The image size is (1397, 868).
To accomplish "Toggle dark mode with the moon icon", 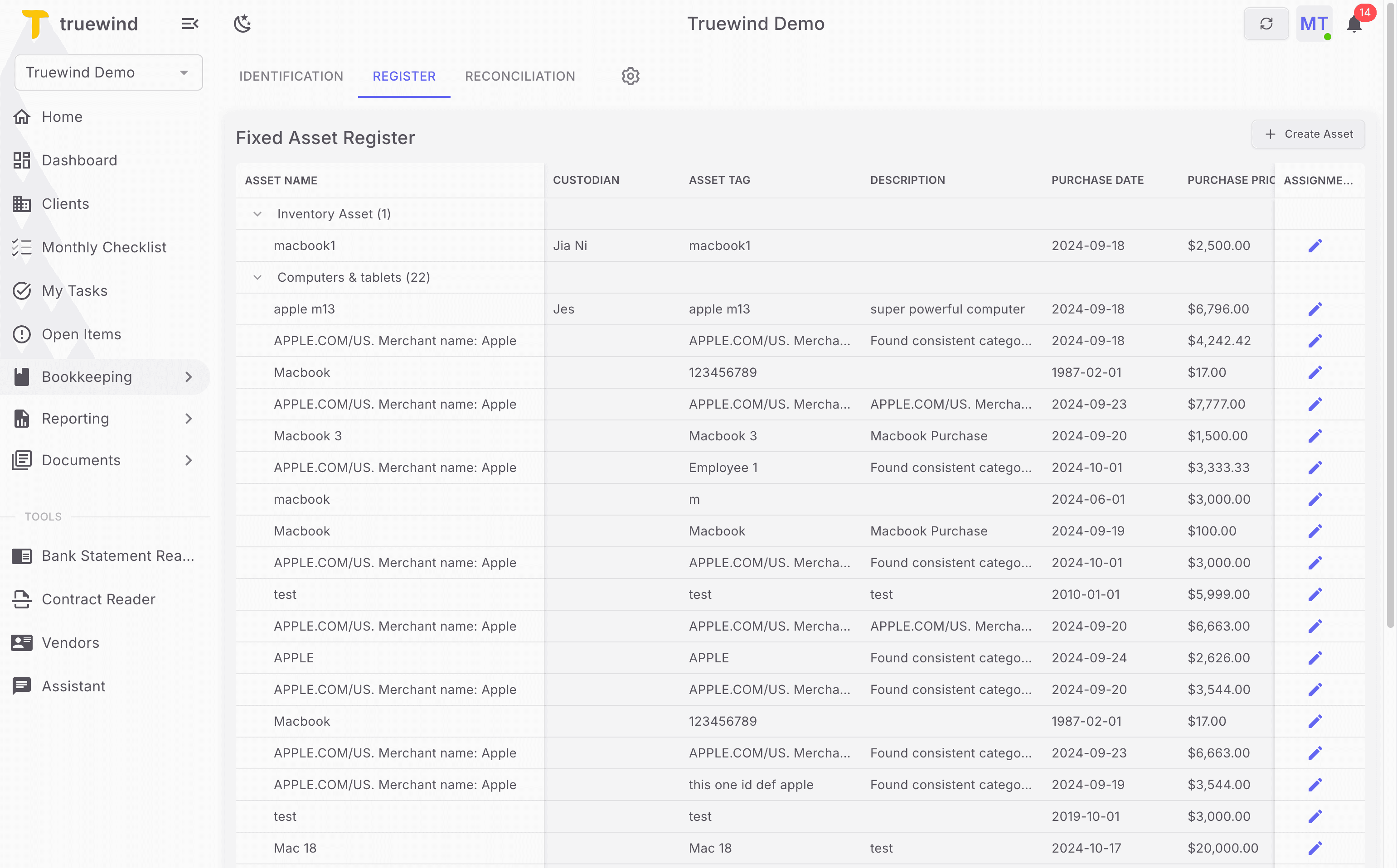I will tap(243, 24).
